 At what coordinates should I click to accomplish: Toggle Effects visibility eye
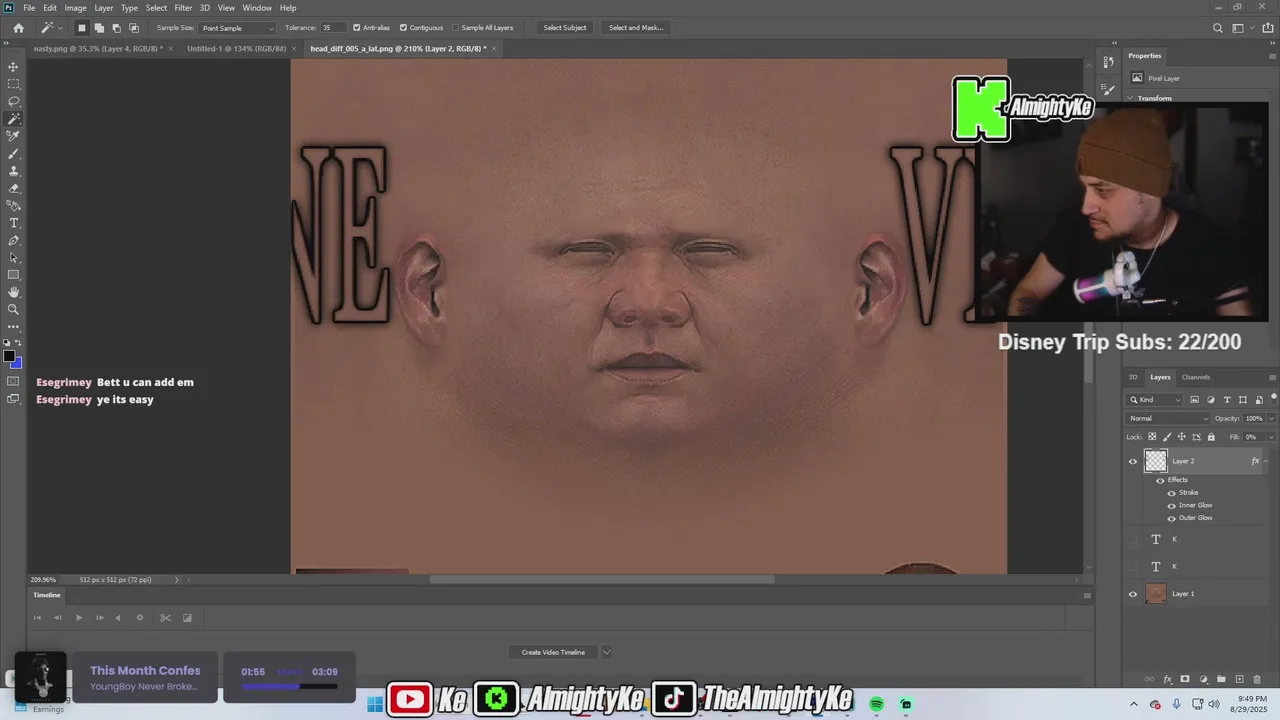pos(1161,480)
